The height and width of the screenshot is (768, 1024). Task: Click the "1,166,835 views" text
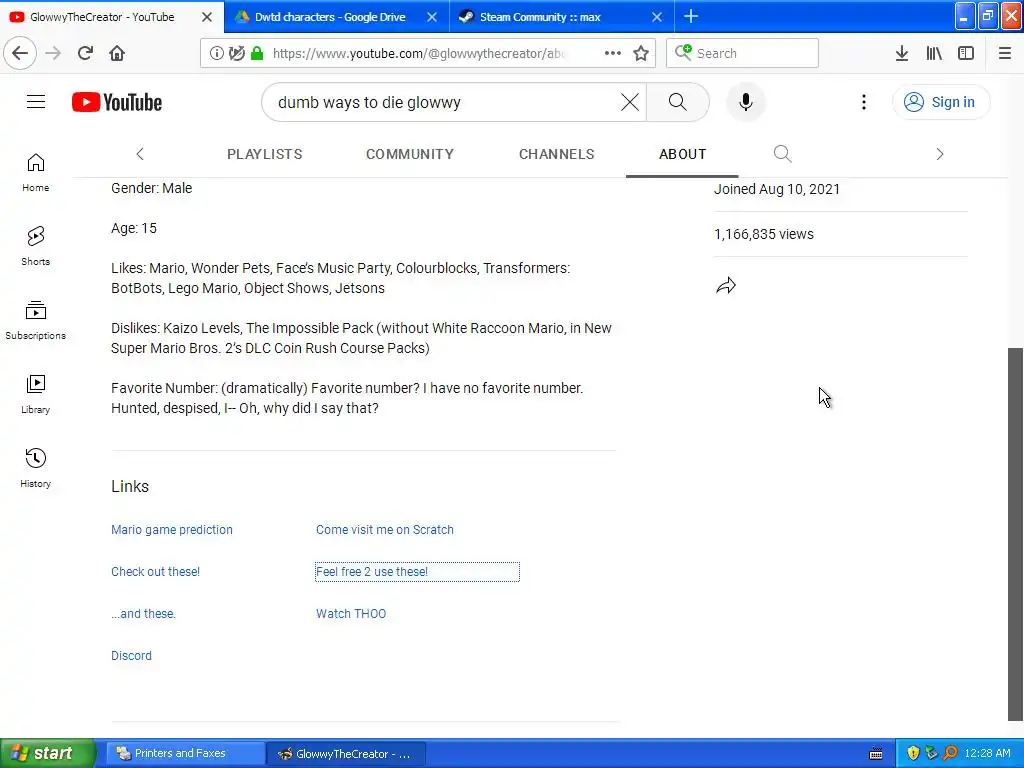point(763,234)
